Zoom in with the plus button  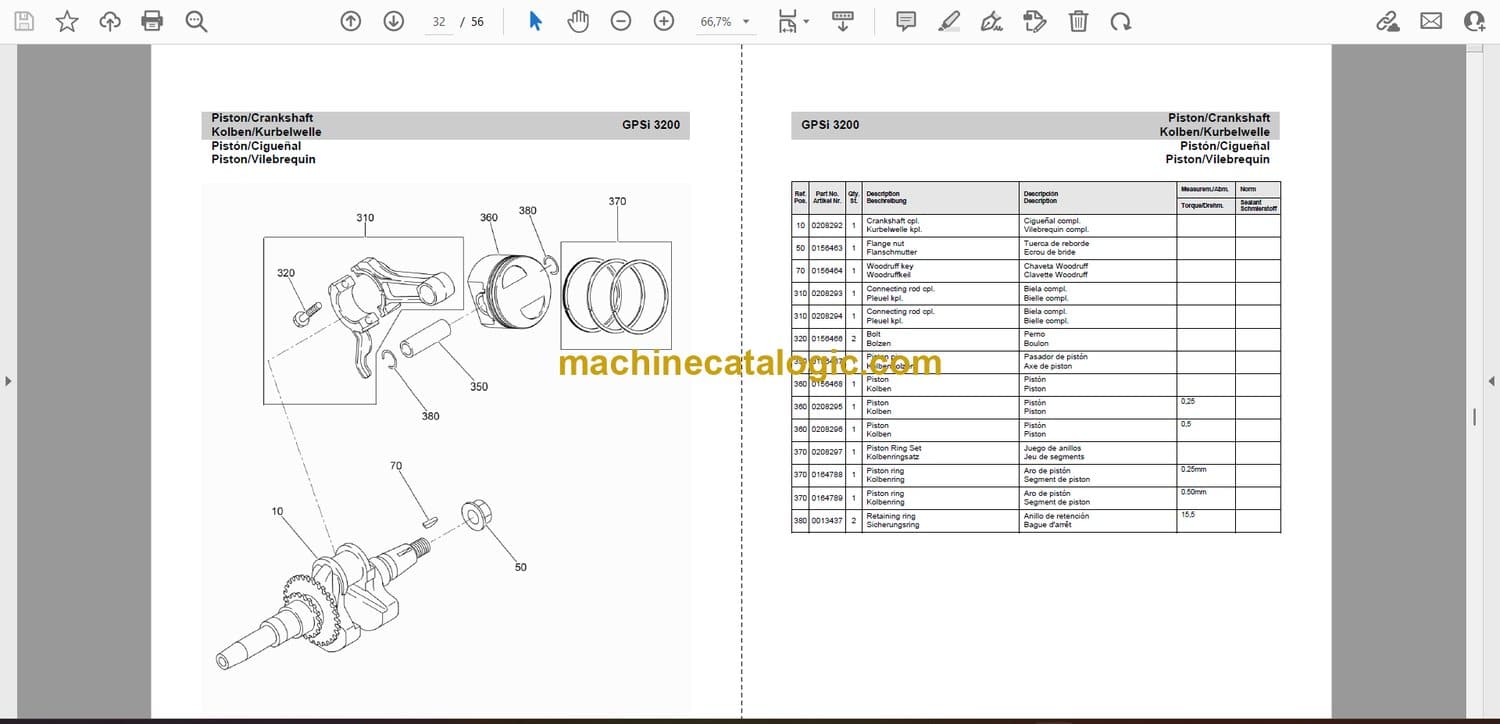click(664, 21)
